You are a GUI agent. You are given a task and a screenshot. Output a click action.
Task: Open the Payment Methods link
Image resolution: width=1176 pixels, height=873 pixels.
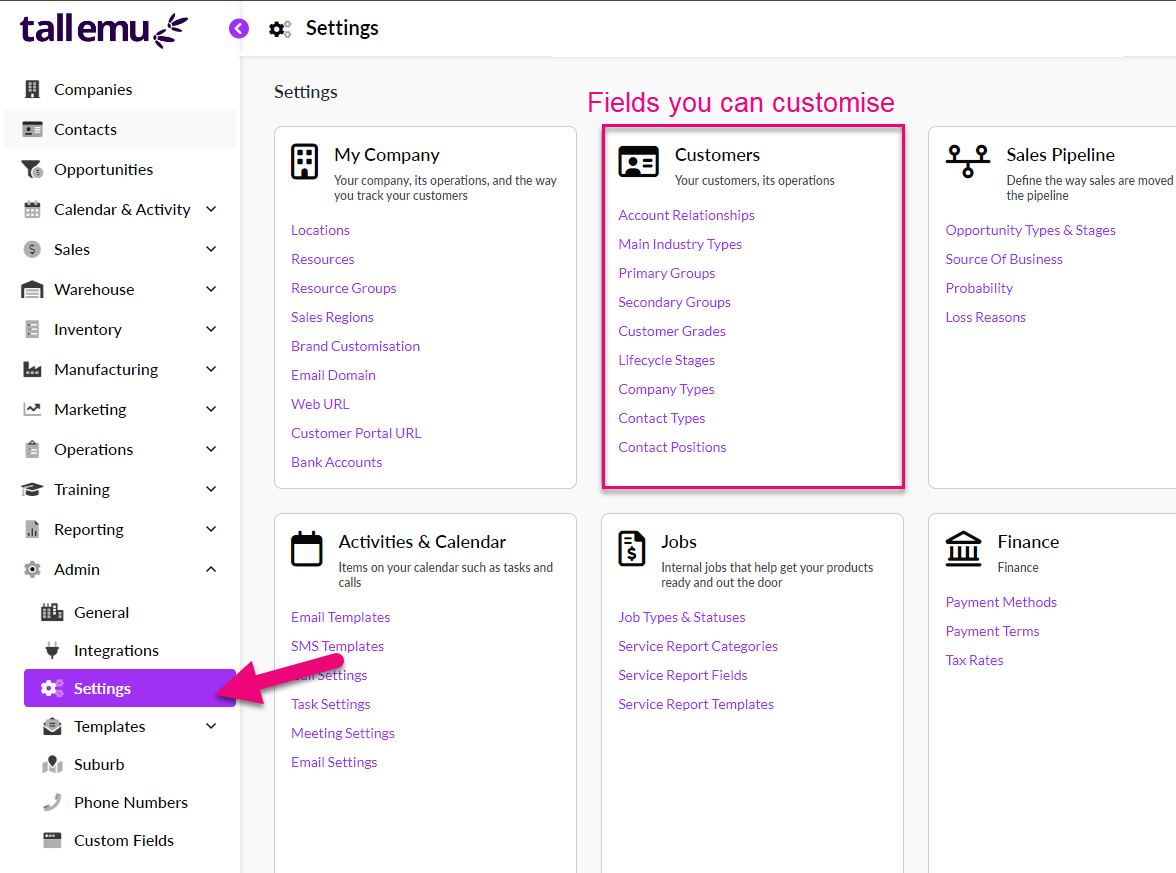coord(1001,603)
